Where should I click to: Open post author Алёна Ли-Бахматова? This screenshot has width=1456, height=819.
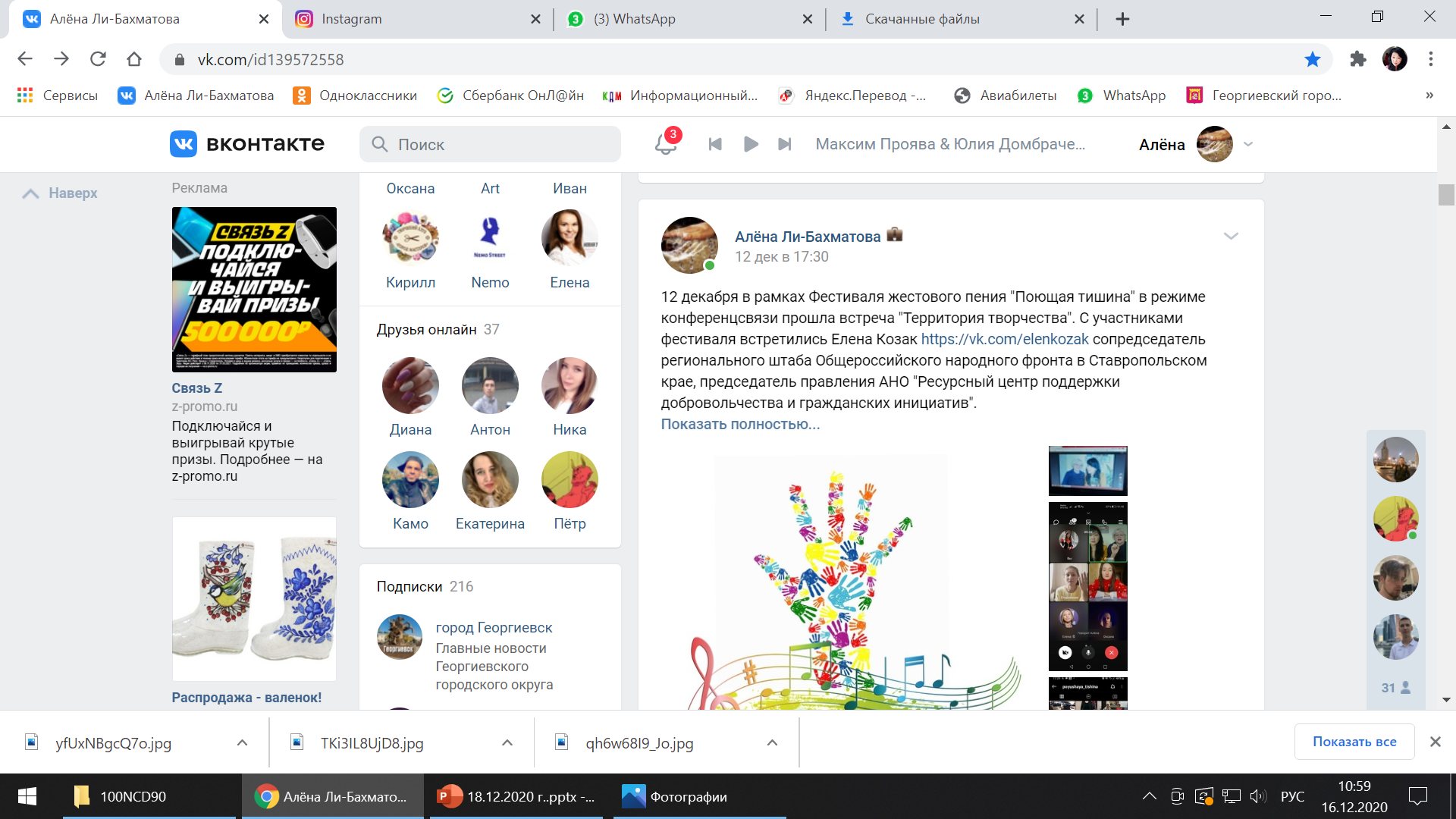click(808, 237)
